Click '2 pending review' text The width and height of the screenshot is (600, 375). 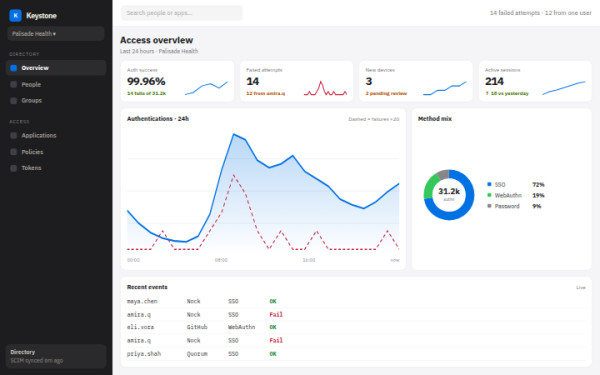coord(386,93)
